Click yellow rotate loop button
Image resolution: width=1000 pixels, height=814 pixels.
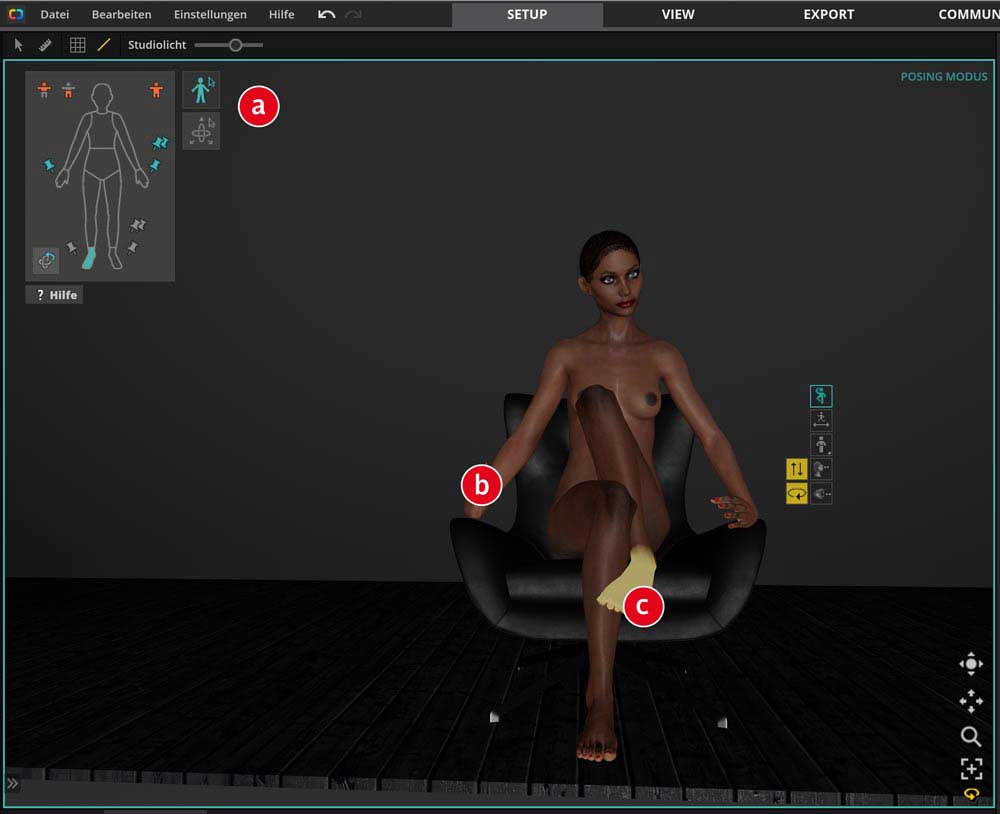click(797, 493)
